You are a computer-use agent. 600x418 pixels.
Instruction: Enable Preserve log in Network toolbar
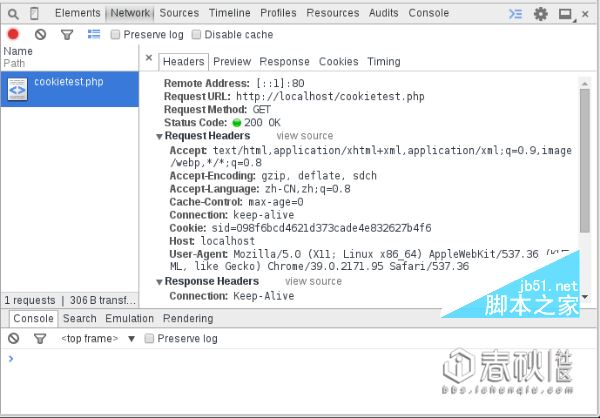click(x=117, y=34)
